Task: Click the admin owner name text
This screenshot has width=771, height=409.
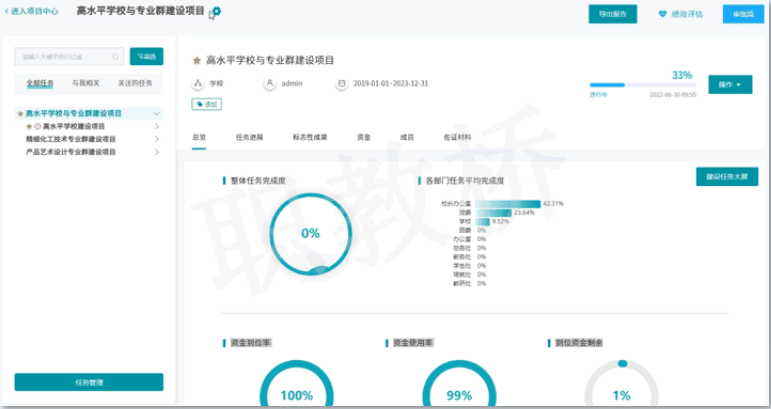Action: pos(292,84)
